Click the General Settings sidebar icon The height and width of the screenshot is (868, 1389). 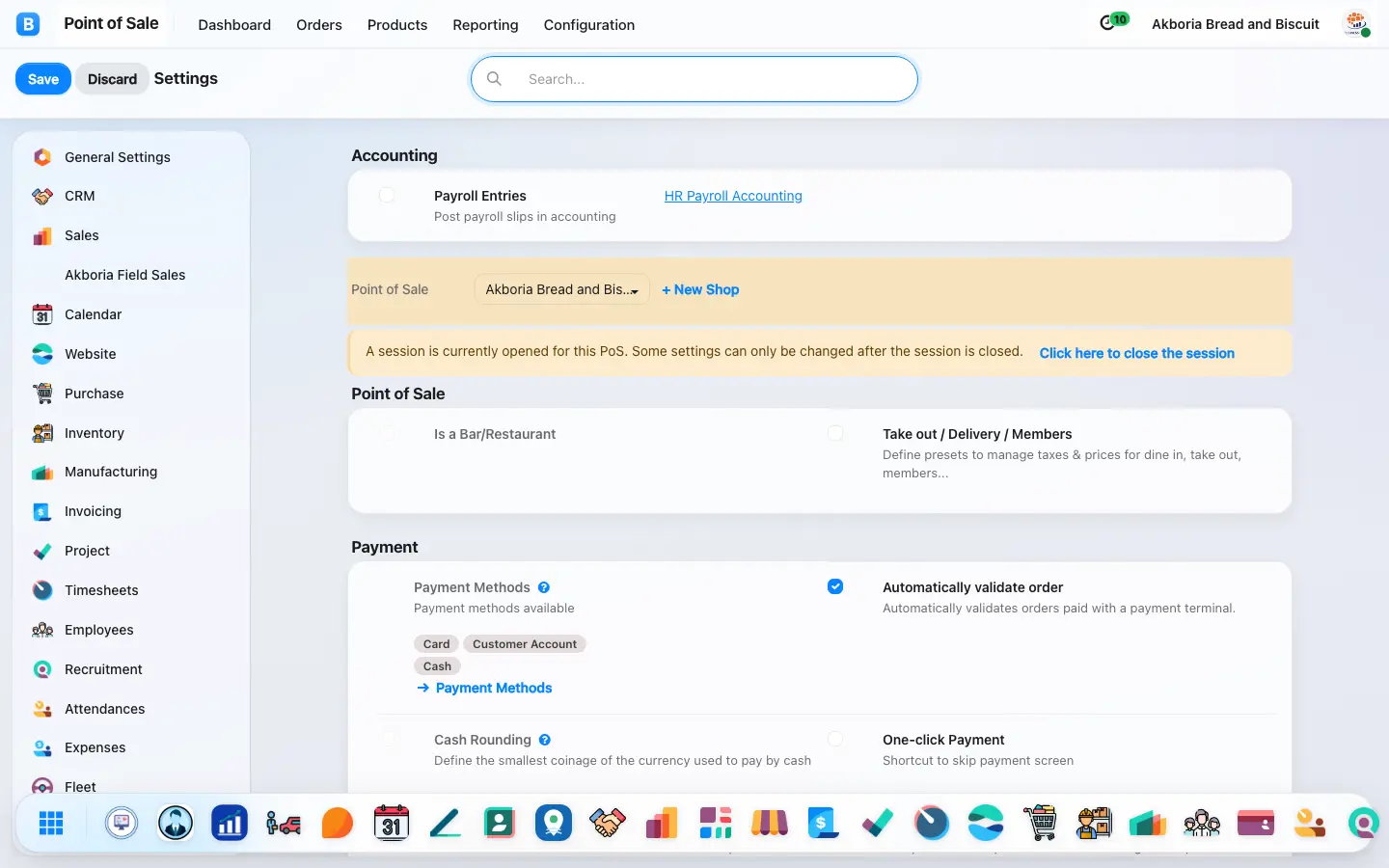pos(42,157)
